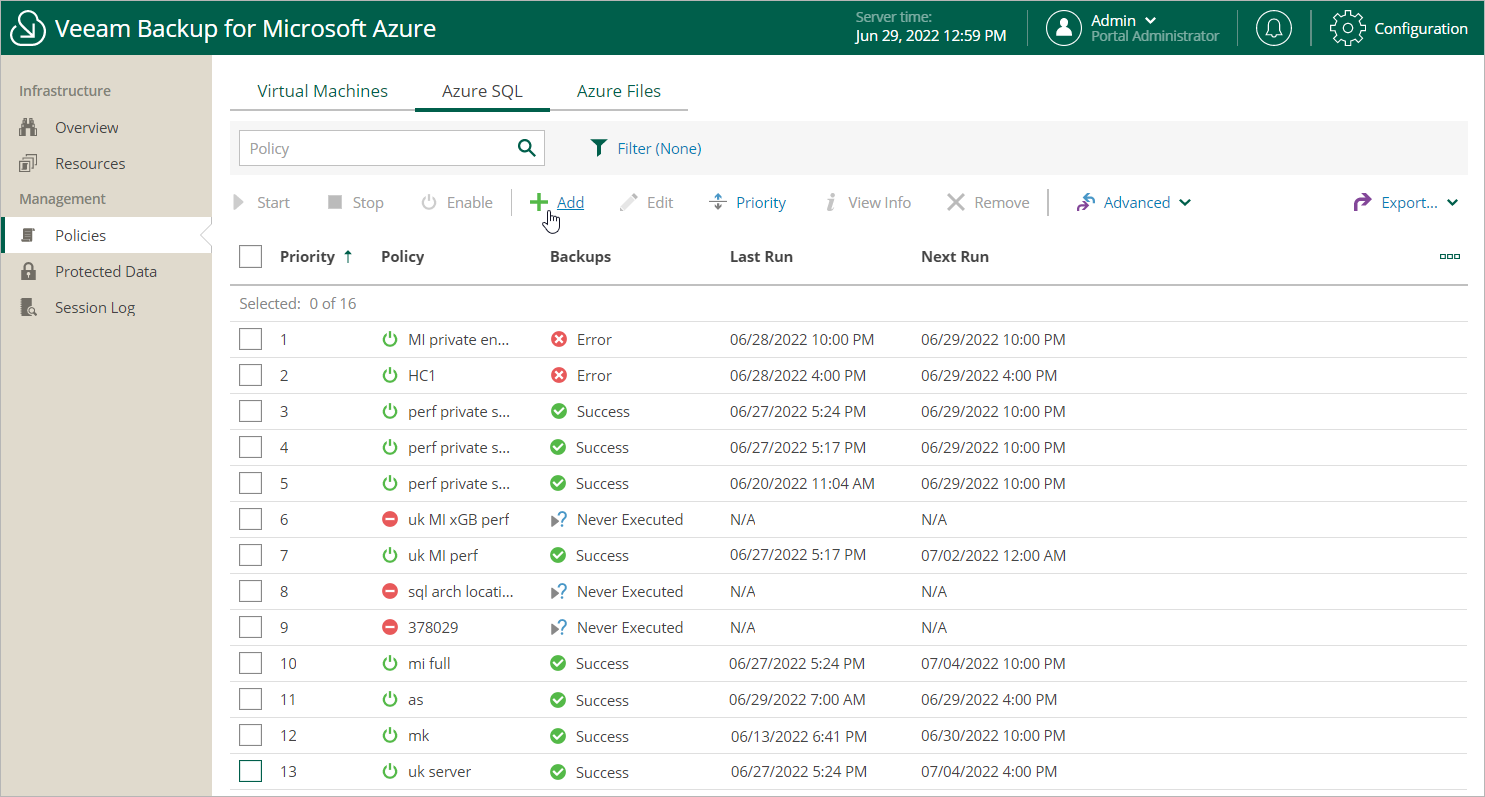Click the Remove button
1485x797 pixels.
988,202
